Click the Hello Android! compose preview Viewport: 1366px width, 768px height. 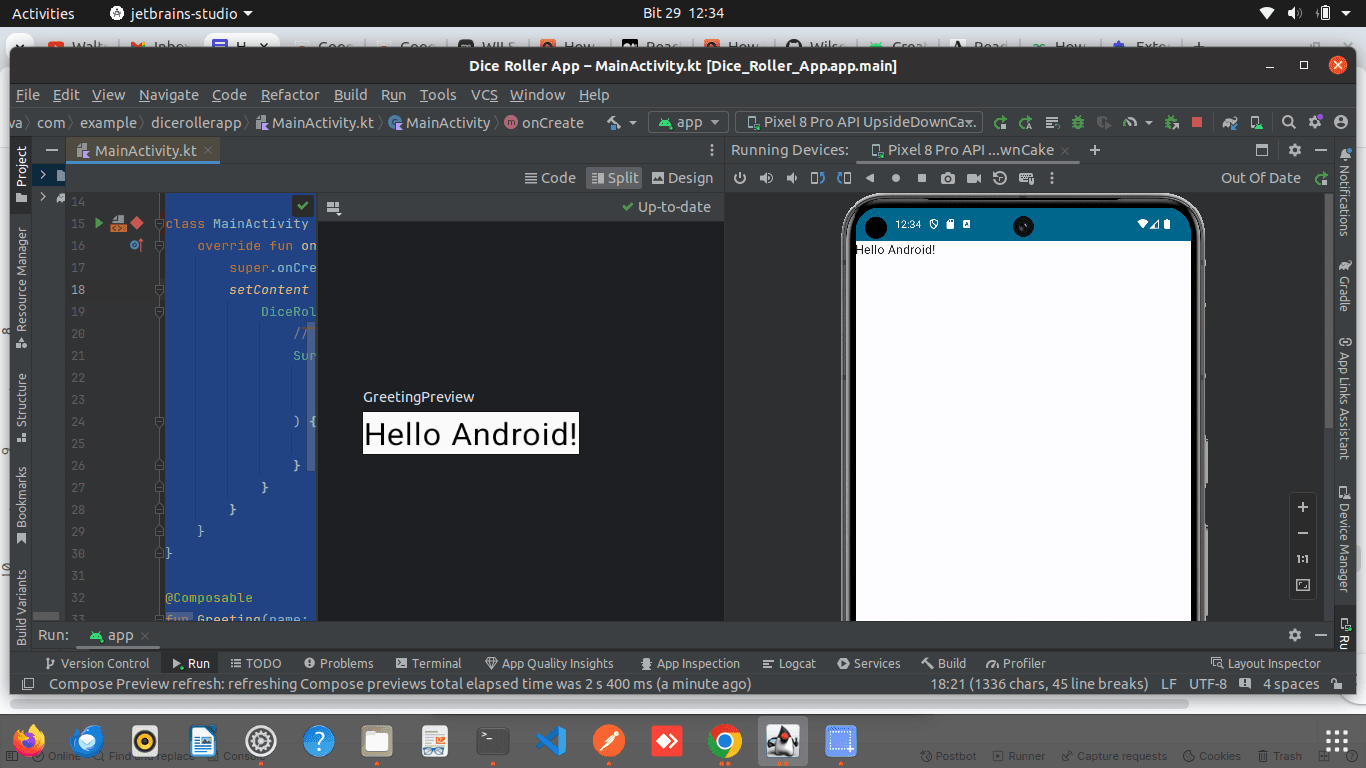pos(470,434)
